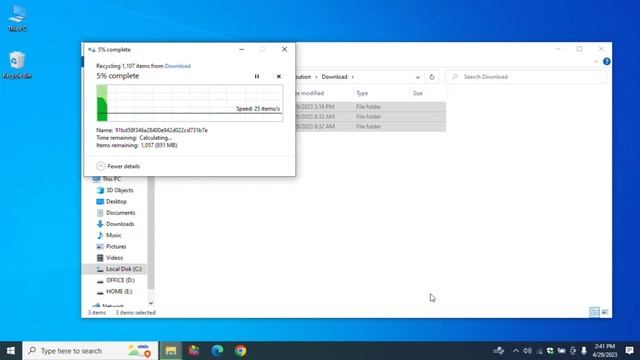
Task: Pause the recycling operation
Action: click(257, 76)
